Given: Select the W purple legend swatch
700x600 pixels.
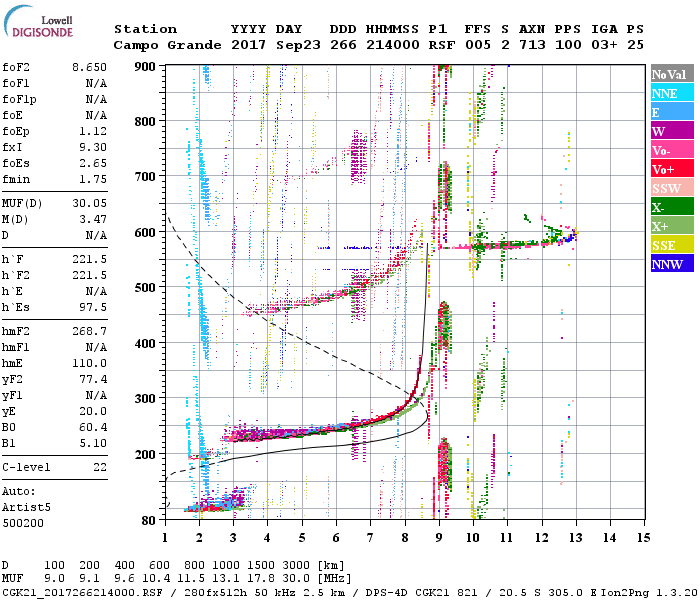Looking at the screenshot, I should 672,131.
